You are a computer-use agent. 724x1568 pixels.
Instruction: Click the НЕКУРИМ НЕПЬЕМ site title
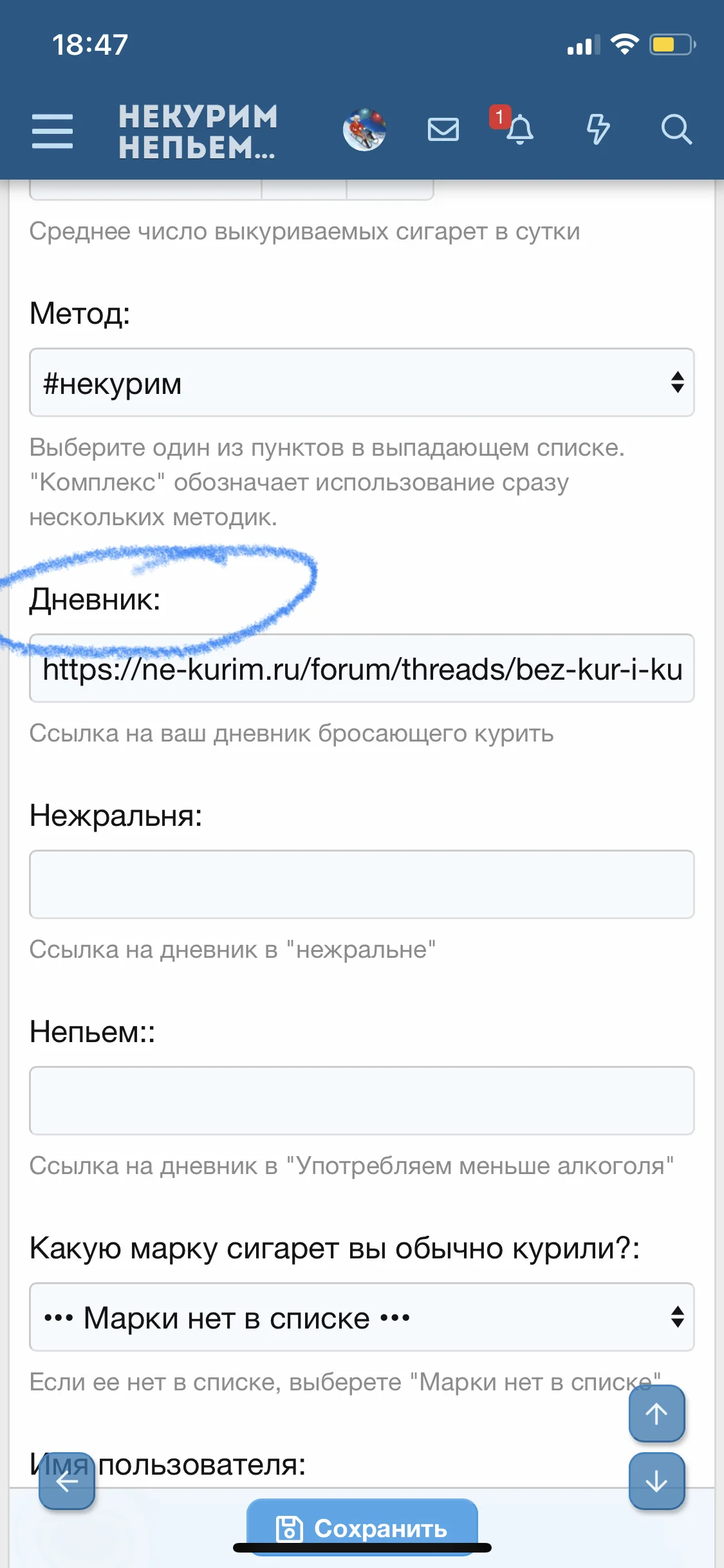tap(198, 131)
